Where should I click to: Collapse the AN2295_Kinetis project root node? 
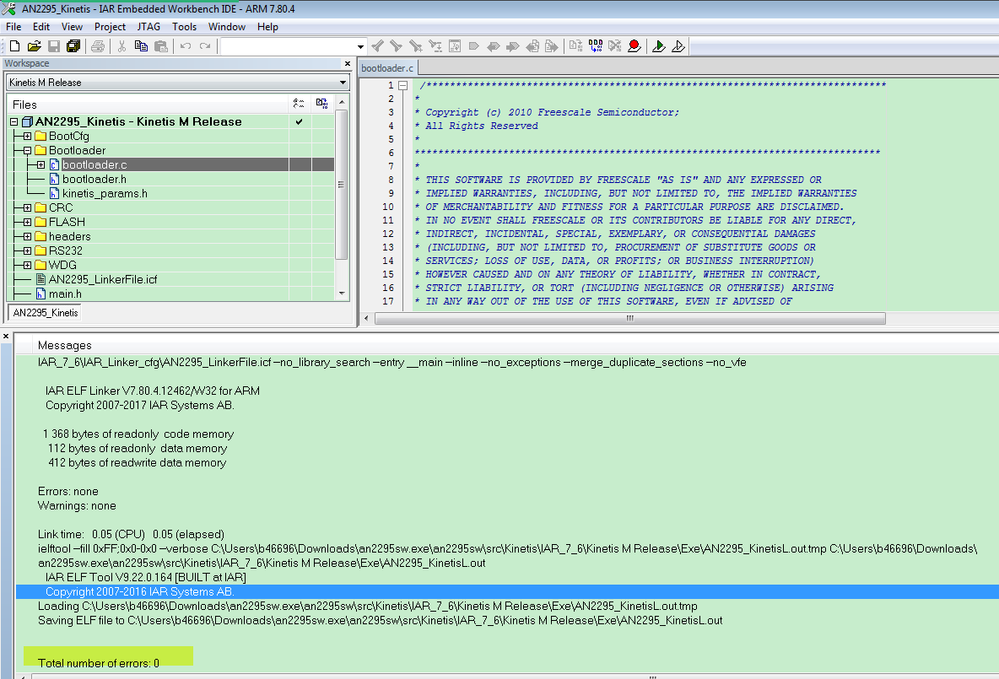(x=14, y=122)
